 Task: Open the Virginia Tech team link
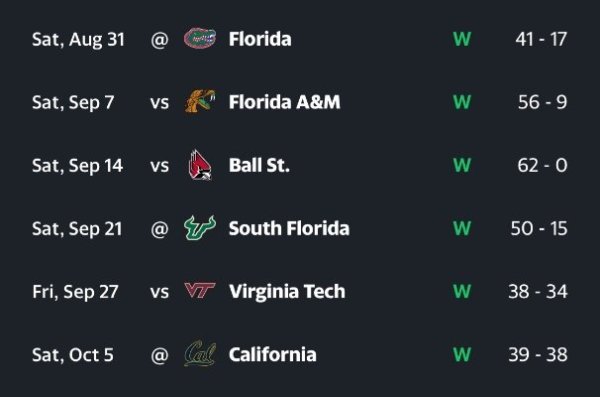point(287,292)
